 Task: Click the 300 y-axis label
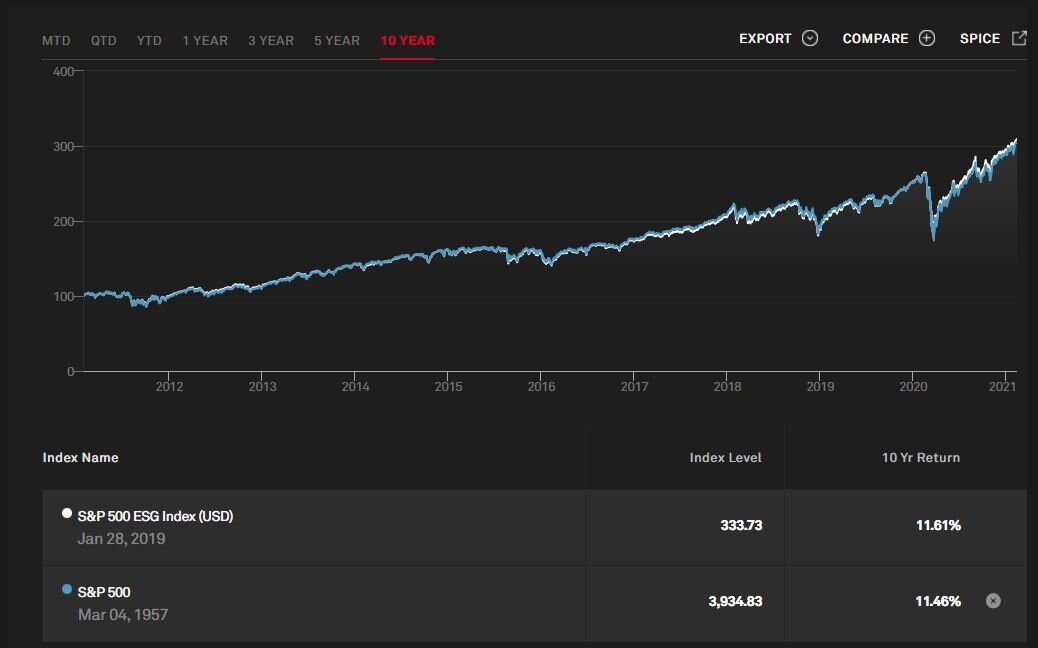coord(64,146)
